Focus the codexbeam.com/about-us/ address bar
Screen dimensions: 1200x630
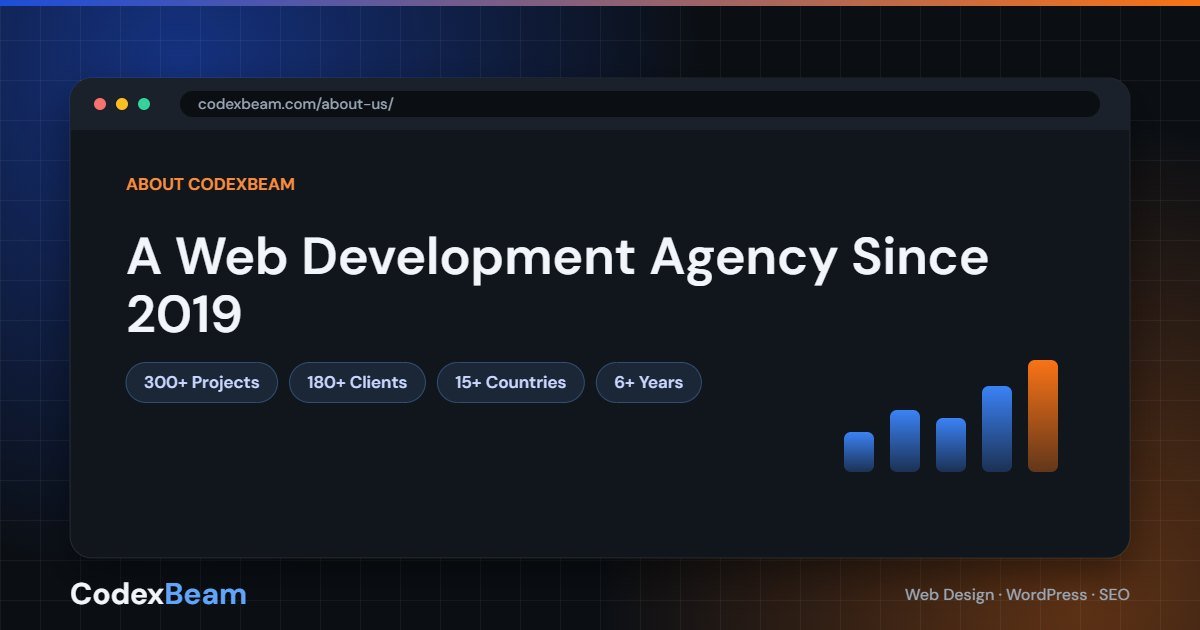640,104
